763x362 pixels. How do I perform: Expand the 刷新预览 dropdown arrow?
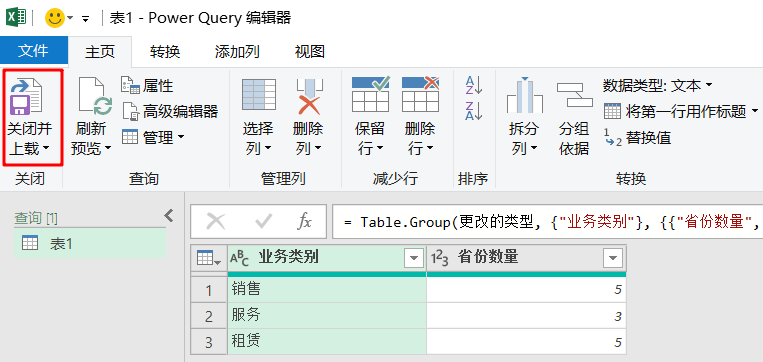click(x=108, y=148)
